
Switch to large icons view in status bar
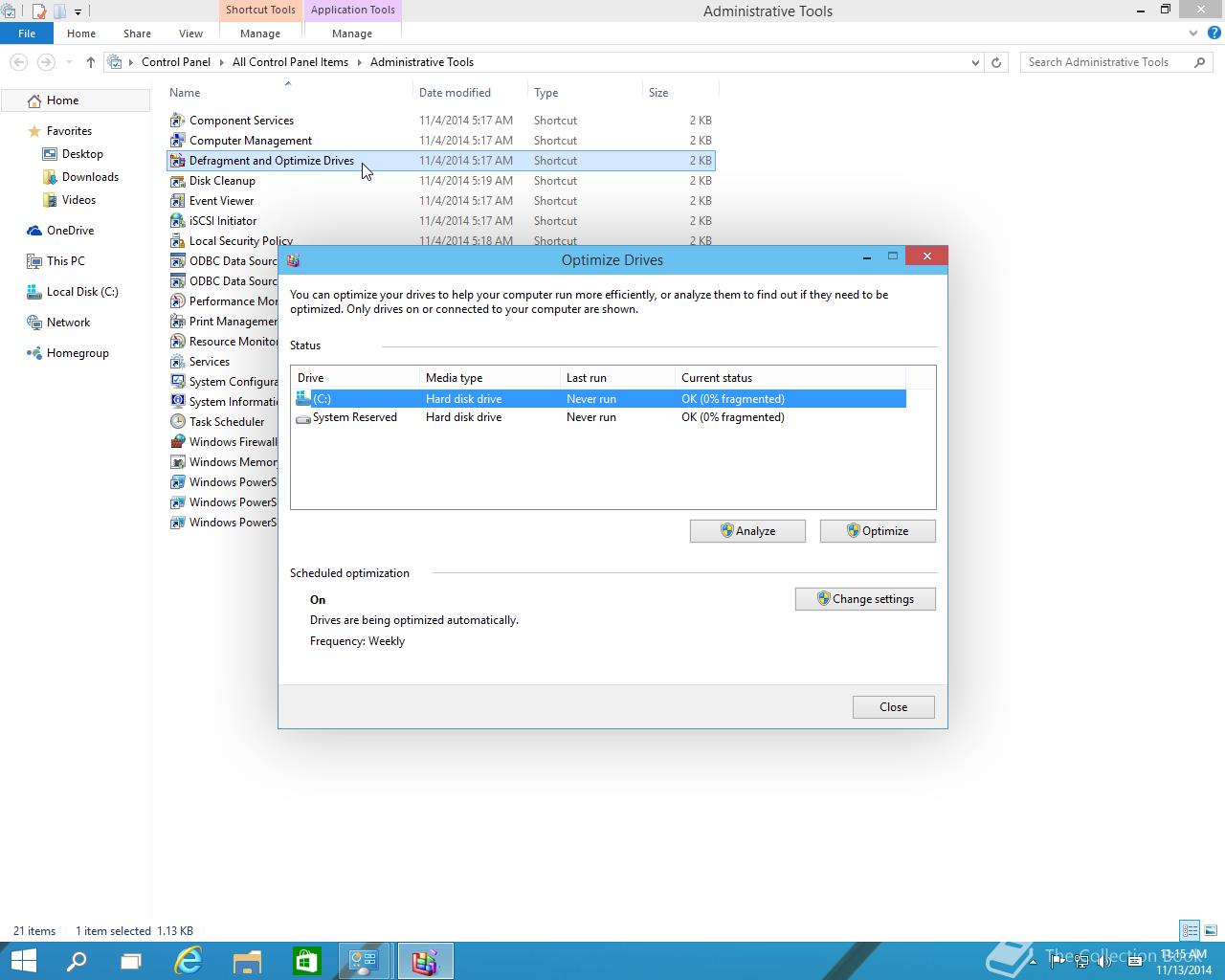tap(1211, 930)
